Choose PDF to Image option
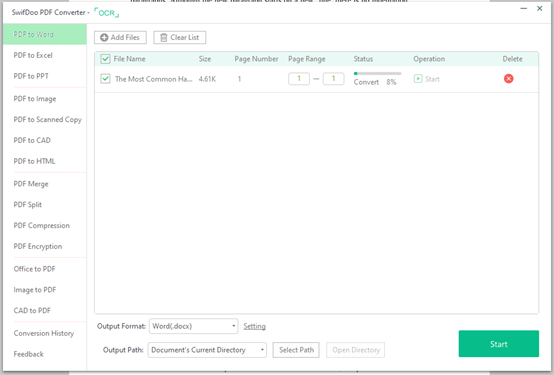The image size is (554, 375). [x=35, y=99]
